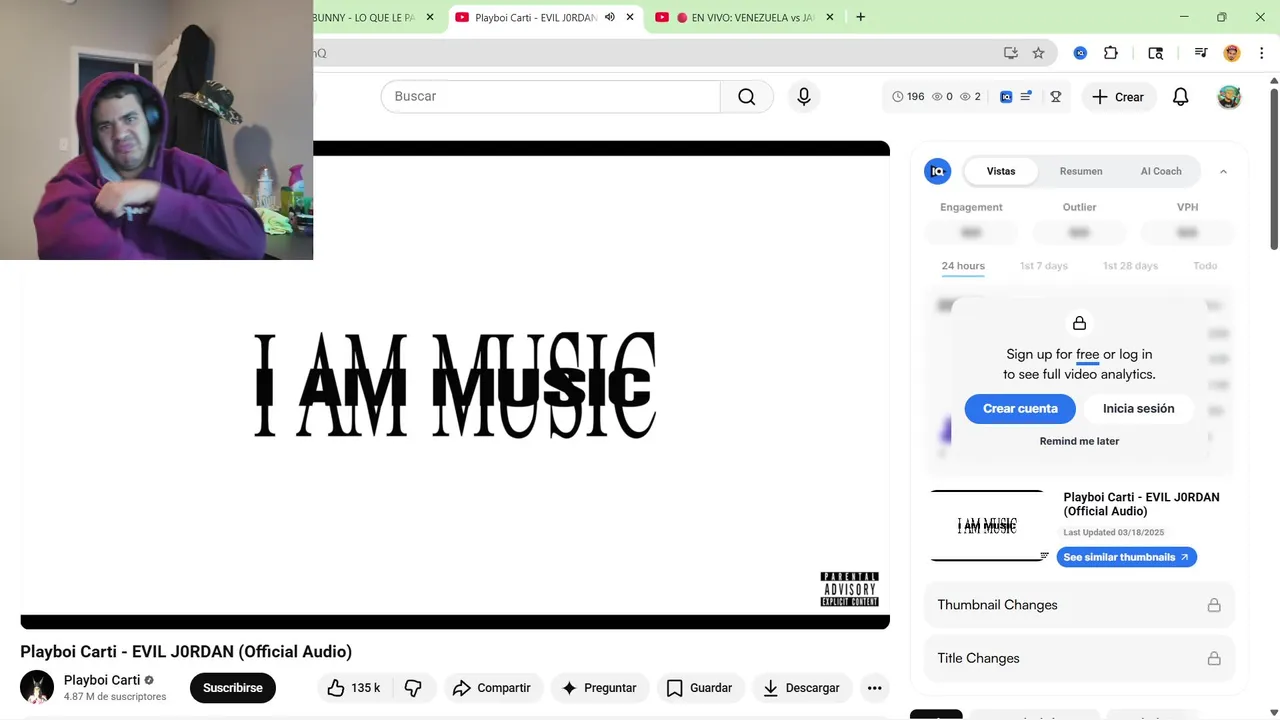1280x720 pixels.
Task: Close the Playboi Carti EVIL J0RDAN tab
Action: [630, 17]
